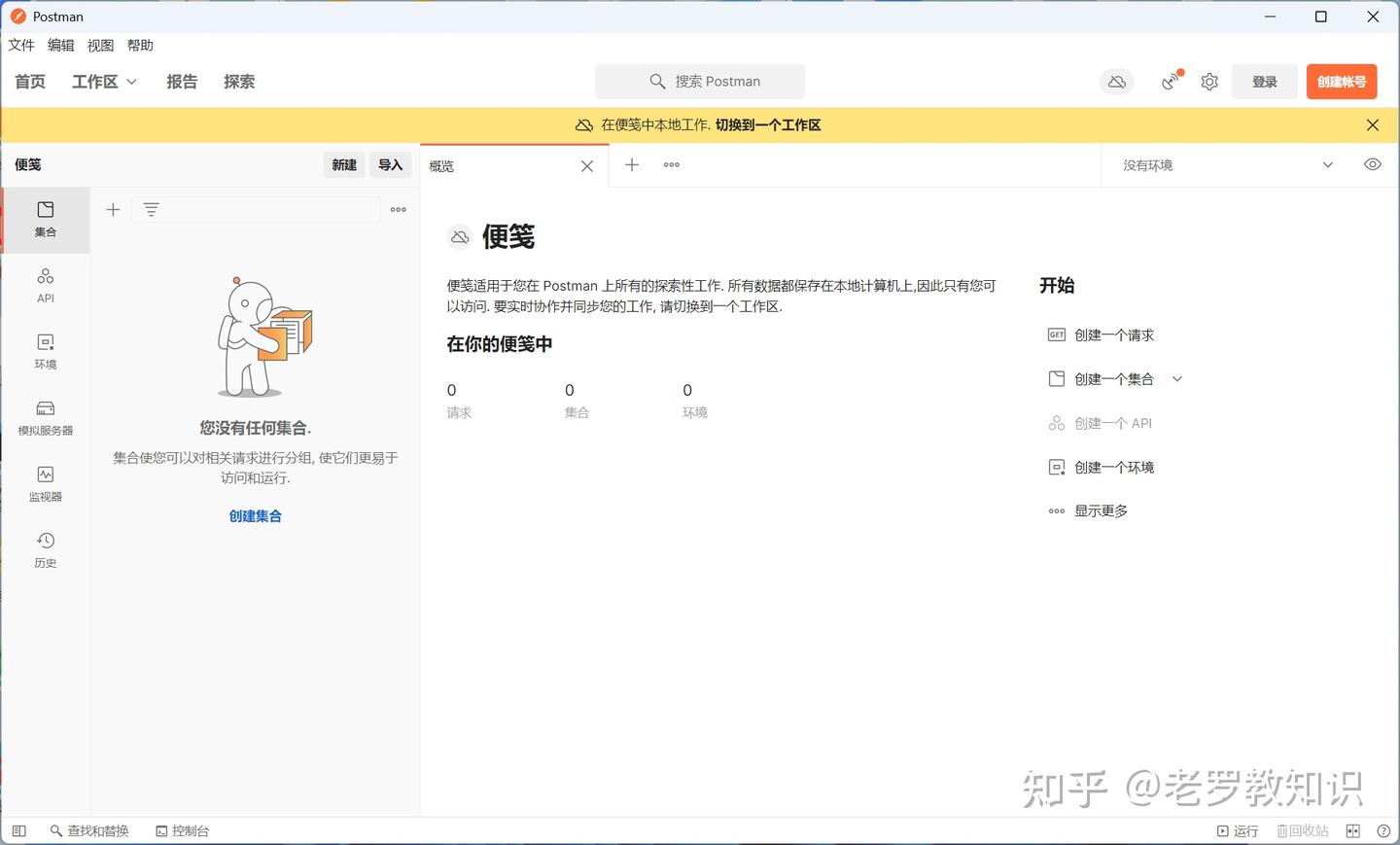Open the satellite capture requests icon
This screenshot has height=845, width=1400.
(x=1171, y=82)
